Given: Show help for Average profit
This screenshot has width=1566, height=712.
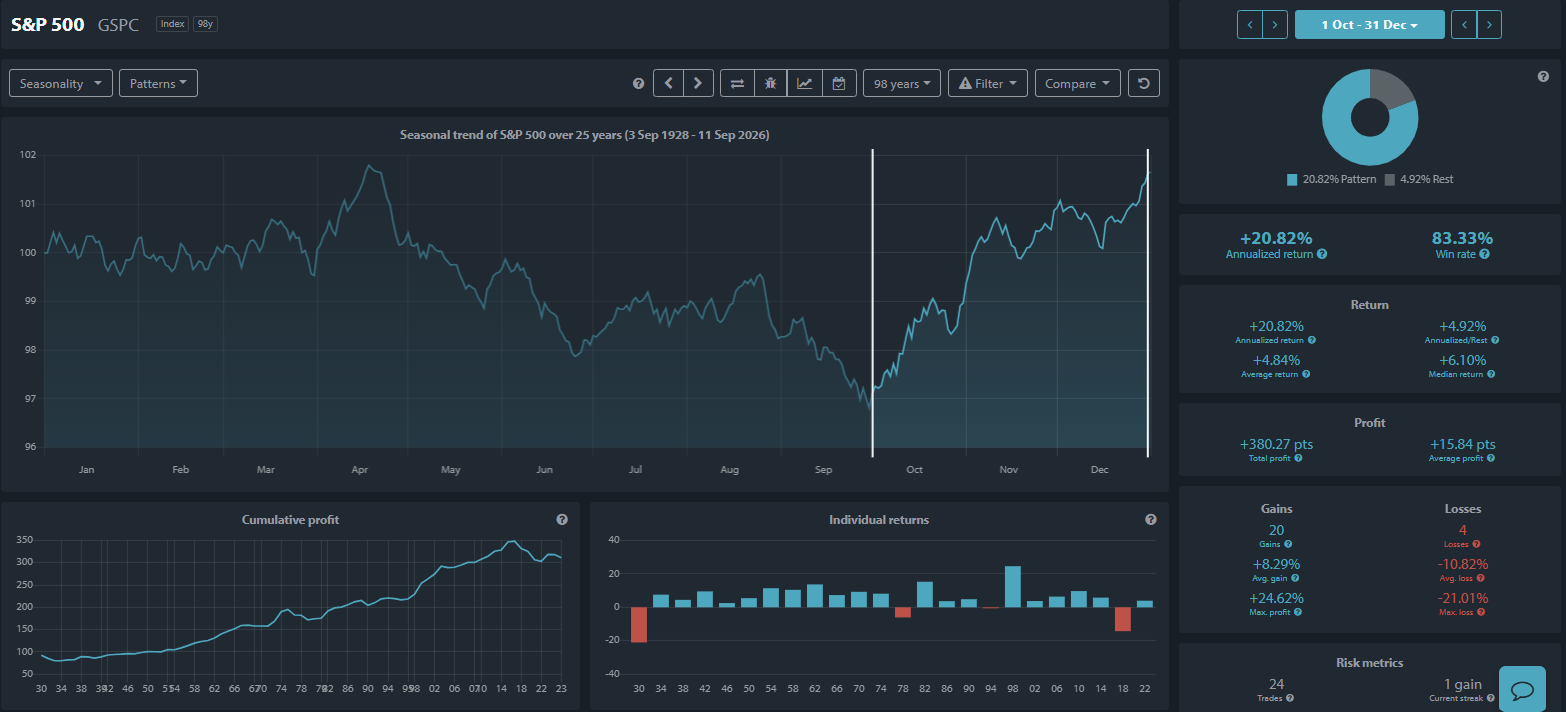Looking at the screenshot, I should (1489, 458).
